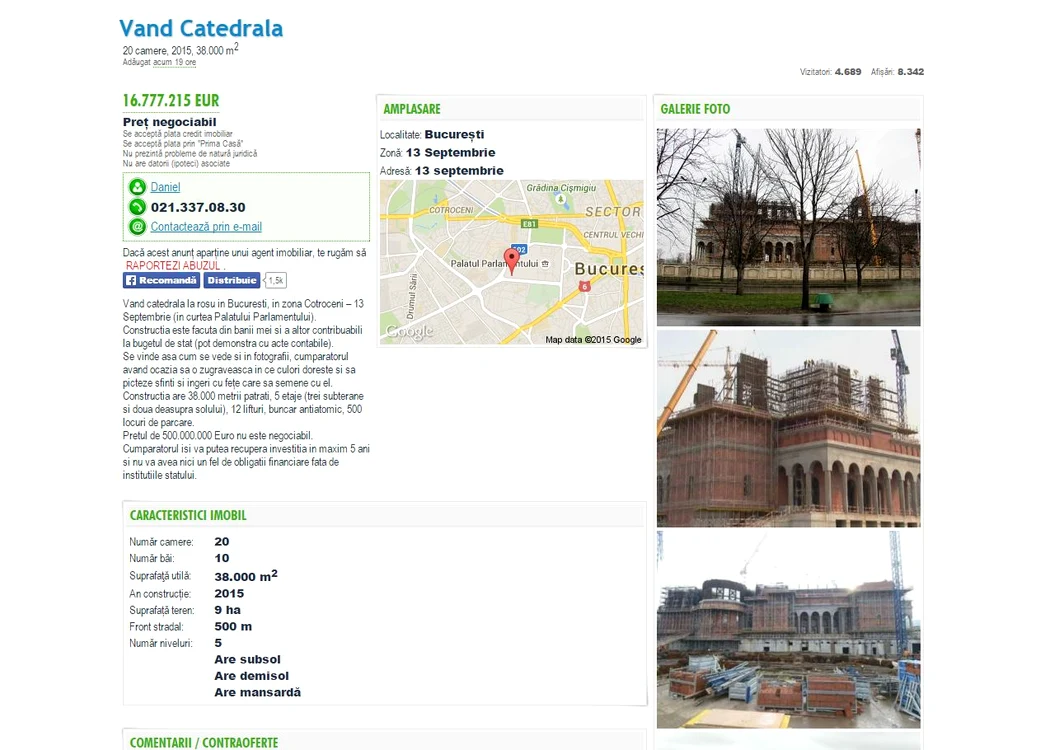The image size is (1059, 750).
Task: Click the Front stradal value 500 m
Action: (233, 626)
